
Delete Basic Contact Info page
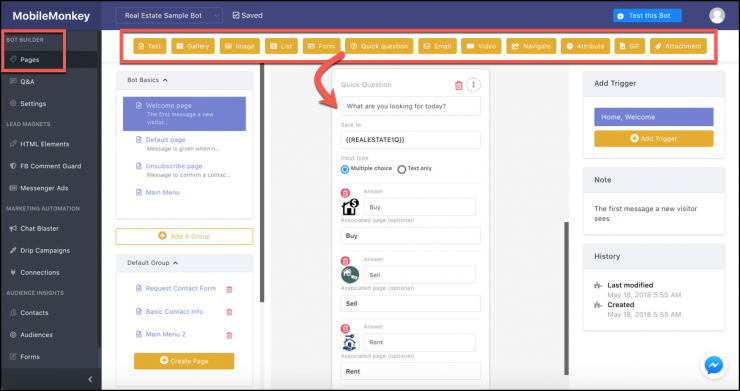(229, 312)
